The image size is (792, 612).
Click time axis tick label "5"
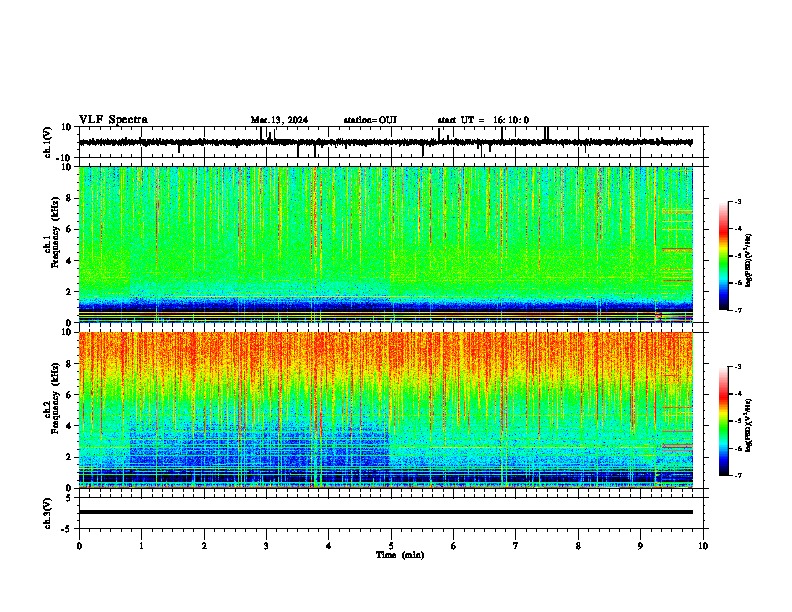[391, 546]
